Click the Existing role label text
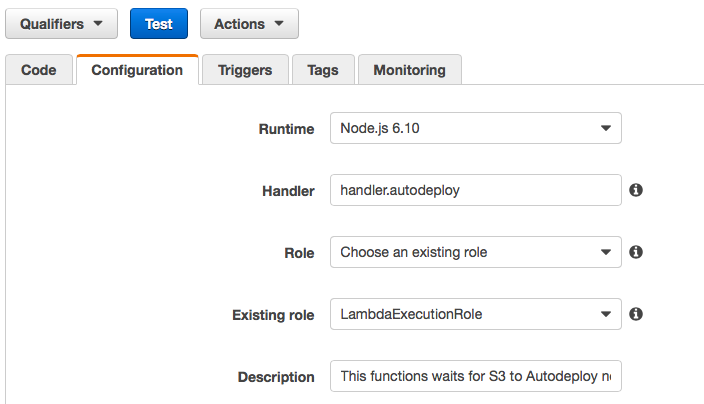 [273, 314]
